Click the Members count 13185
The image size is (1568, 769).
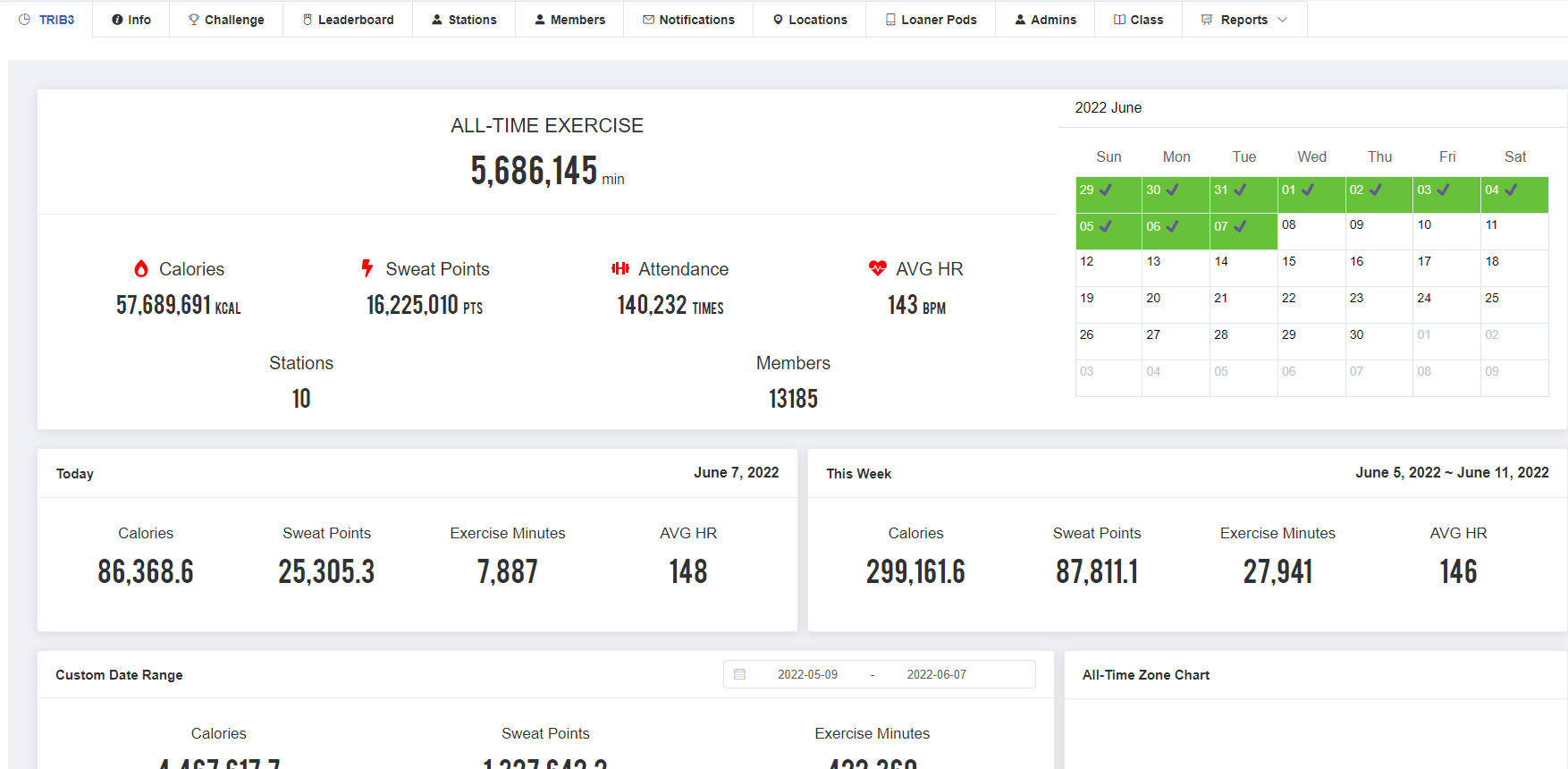pyautogui.click(x=793, y=399)
